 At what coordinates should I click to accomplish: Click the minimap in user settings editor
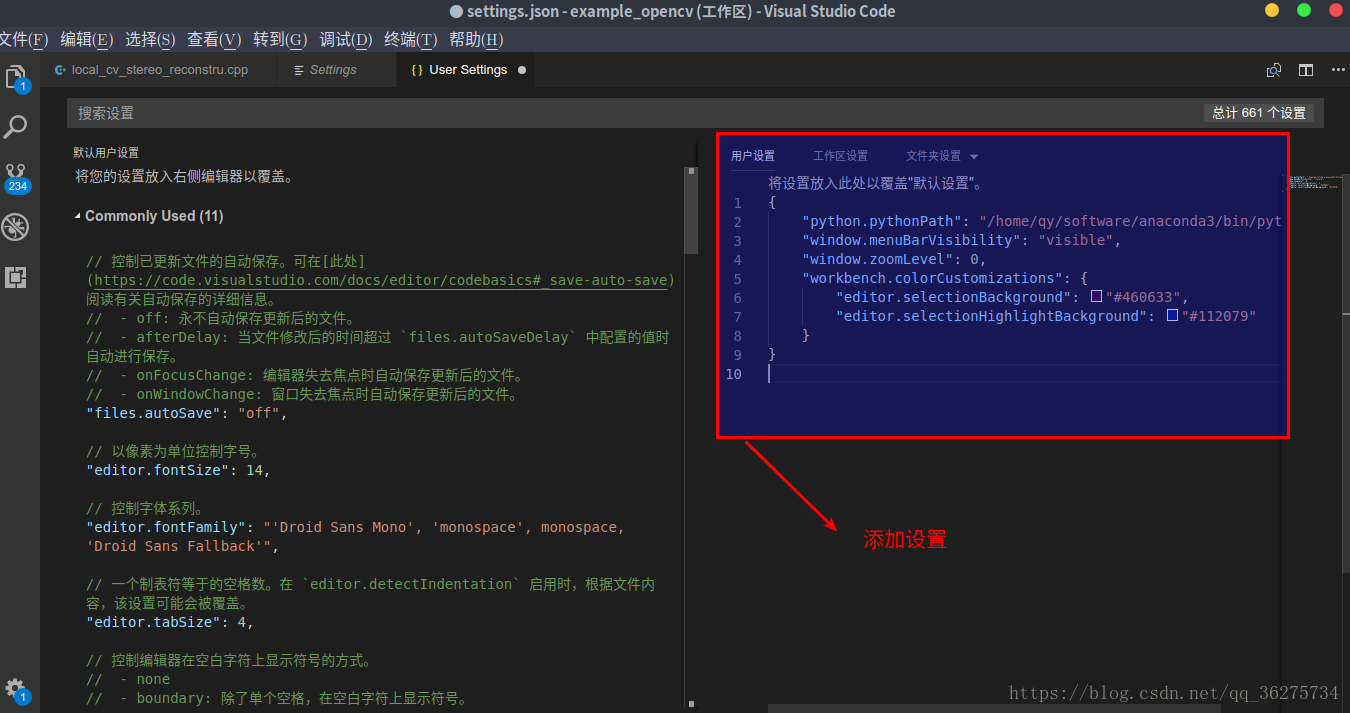click(x=1315, y=182)
